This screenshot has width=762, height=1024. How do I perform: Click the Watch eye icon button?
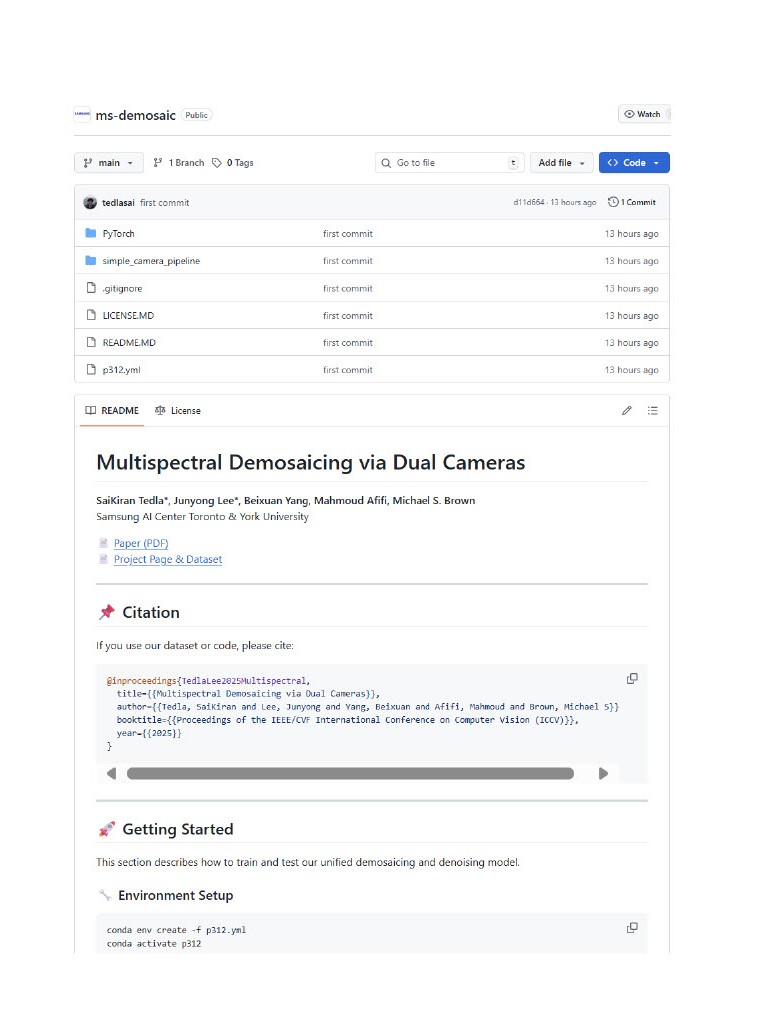point(643,114)
